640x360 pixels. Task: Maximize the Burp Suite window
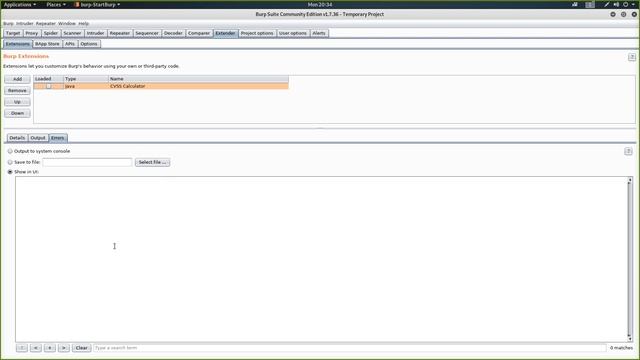pos(623,14)
